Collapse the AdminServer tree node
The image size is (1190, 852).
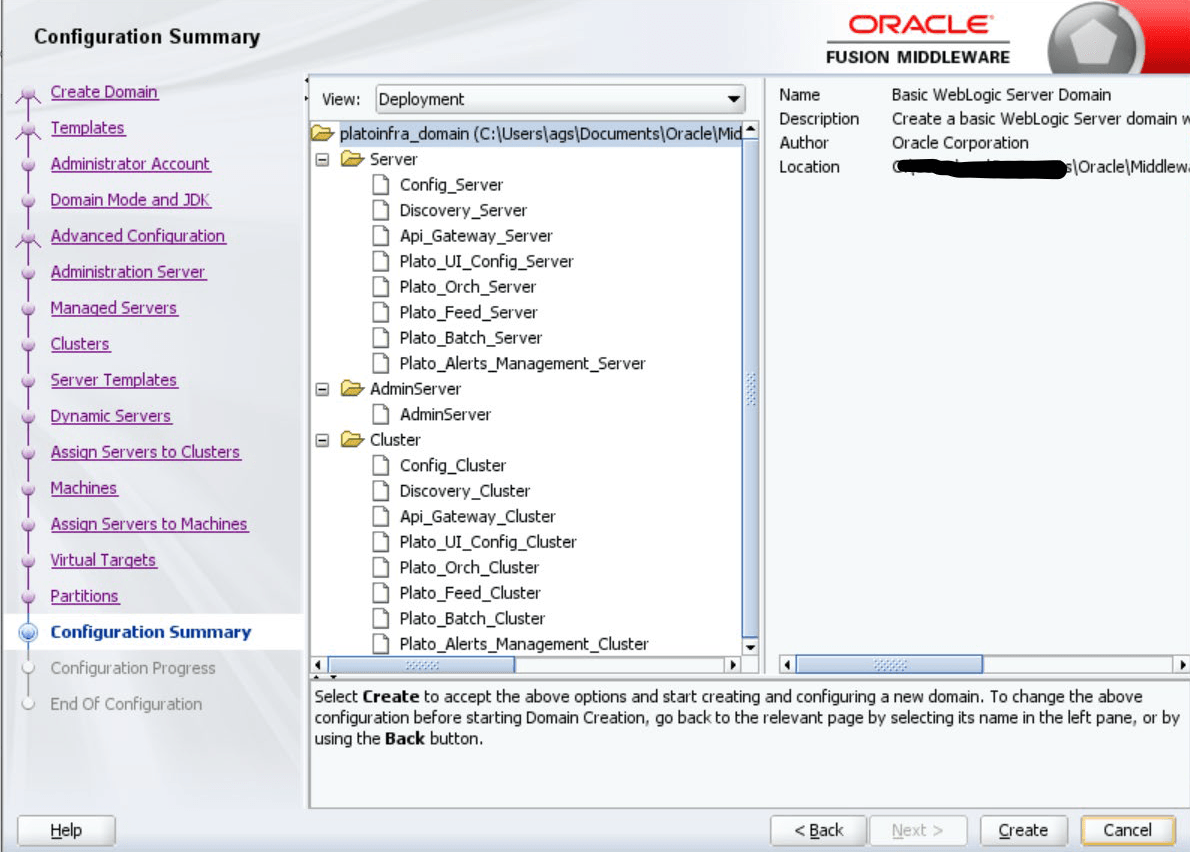323,389
